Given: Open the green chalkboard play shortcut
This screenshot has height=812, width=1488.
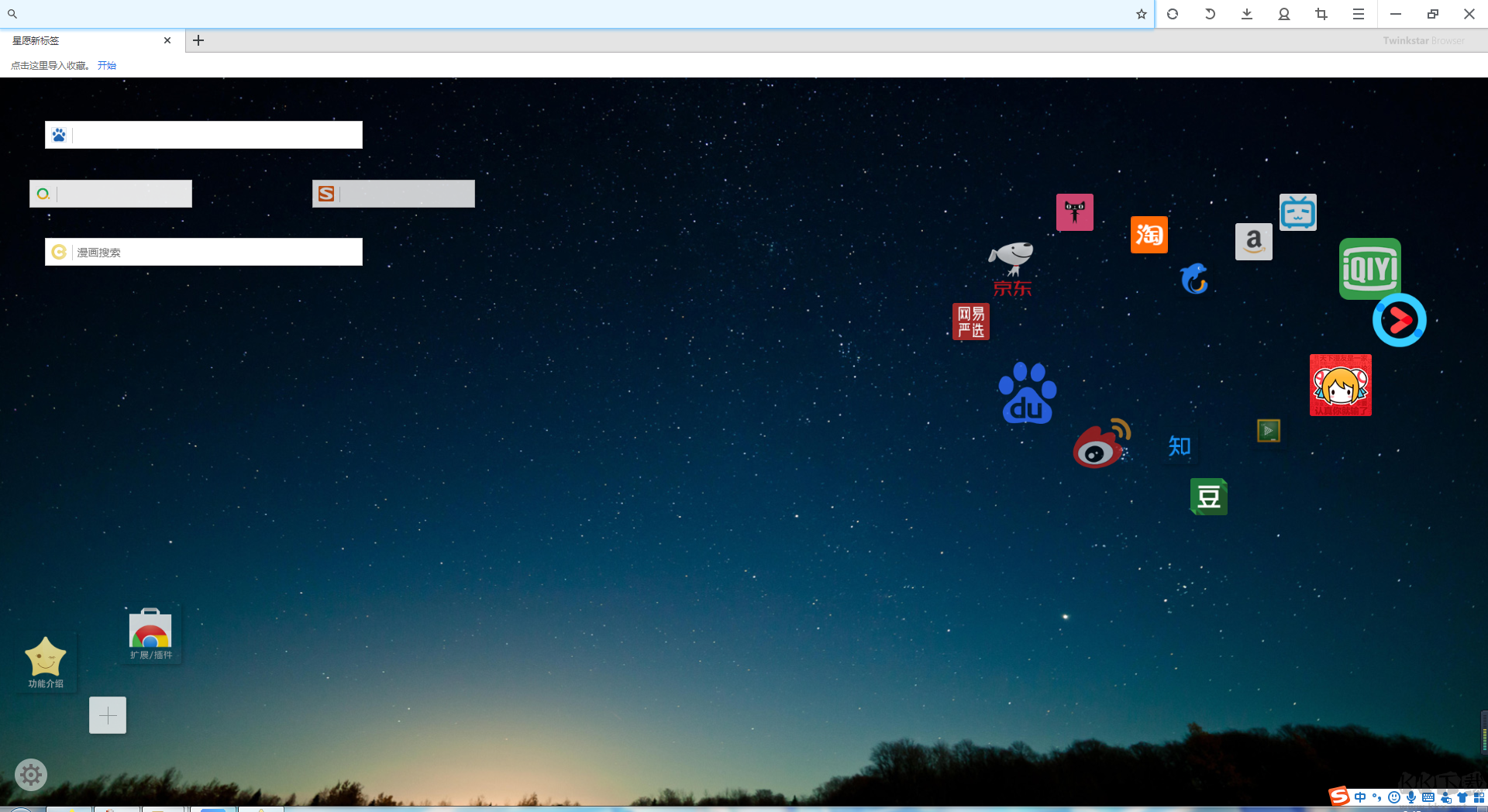Looking at the screenshot, I should pyautogui.click(x=1269, y=431).
